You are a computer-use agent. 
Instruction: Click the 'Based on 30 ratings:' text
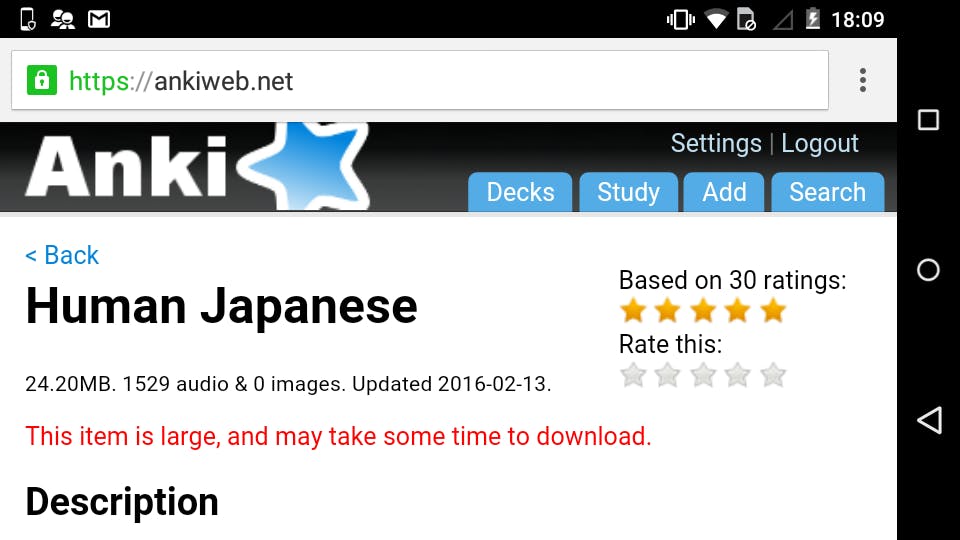(x=733, y=280)
